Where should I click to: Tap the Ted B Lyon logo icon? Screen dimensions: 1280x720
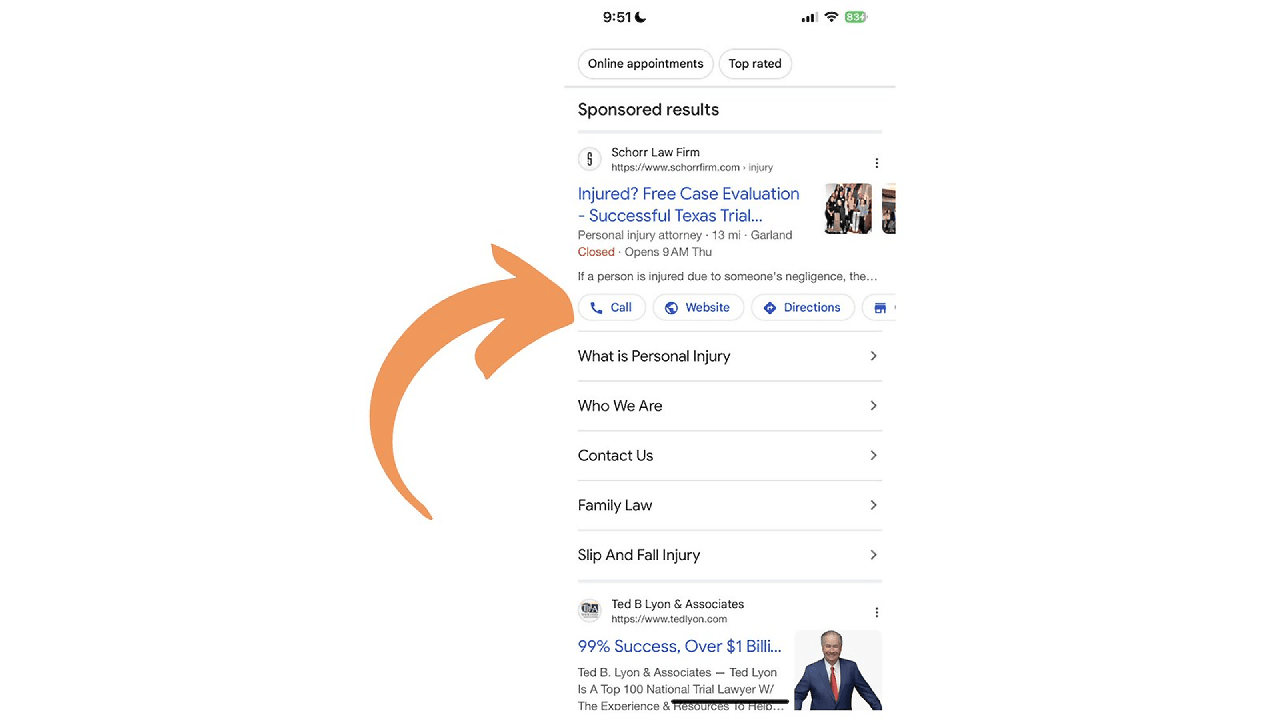(590, 611)
